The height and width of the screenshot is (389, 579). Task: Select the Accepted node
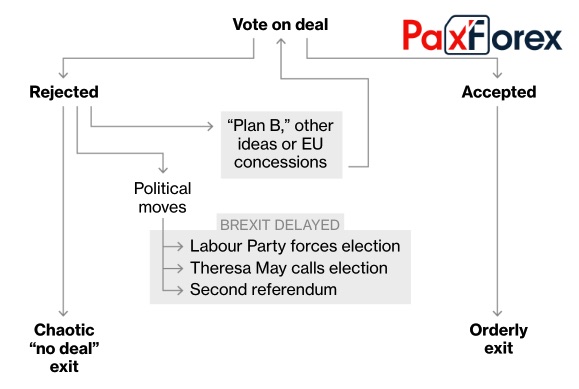point(499,92)
